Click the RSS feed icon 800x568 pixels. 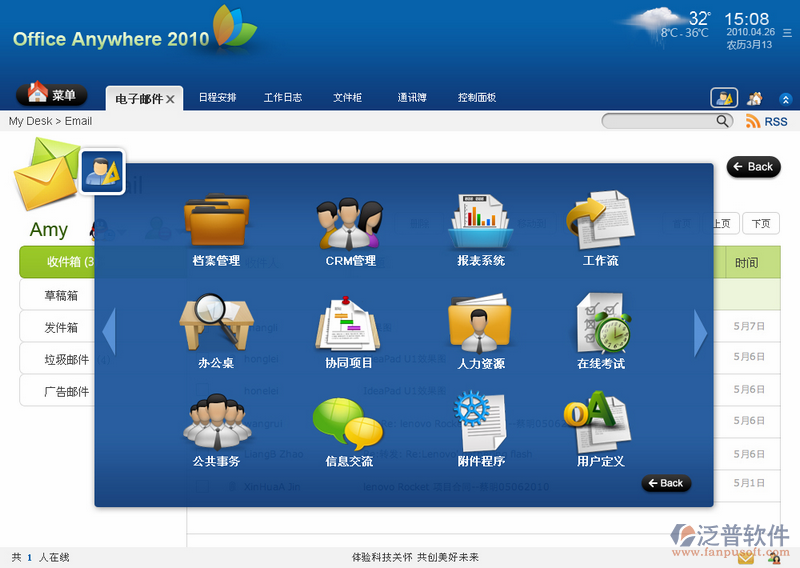click(x=753, y=121)
